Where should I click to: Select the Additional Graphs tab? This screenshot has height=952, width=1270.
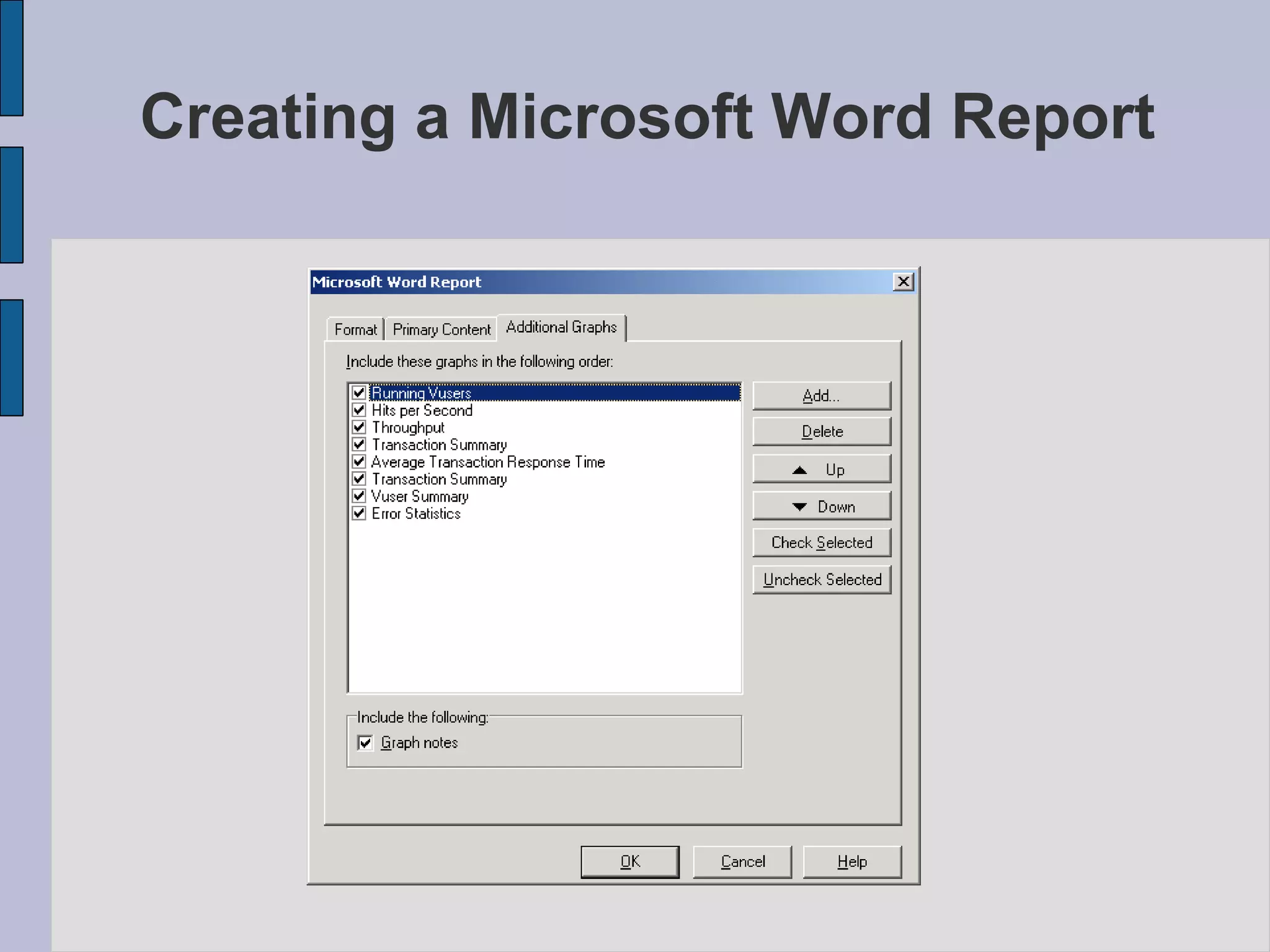coord(561,327)
